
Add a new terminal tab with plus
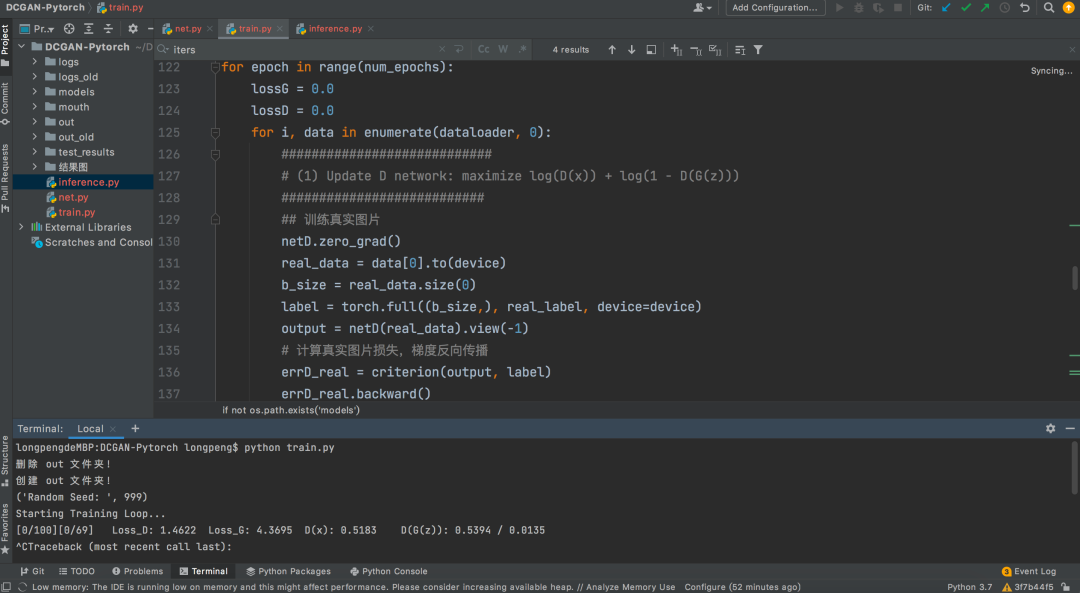tap(135, 428)
